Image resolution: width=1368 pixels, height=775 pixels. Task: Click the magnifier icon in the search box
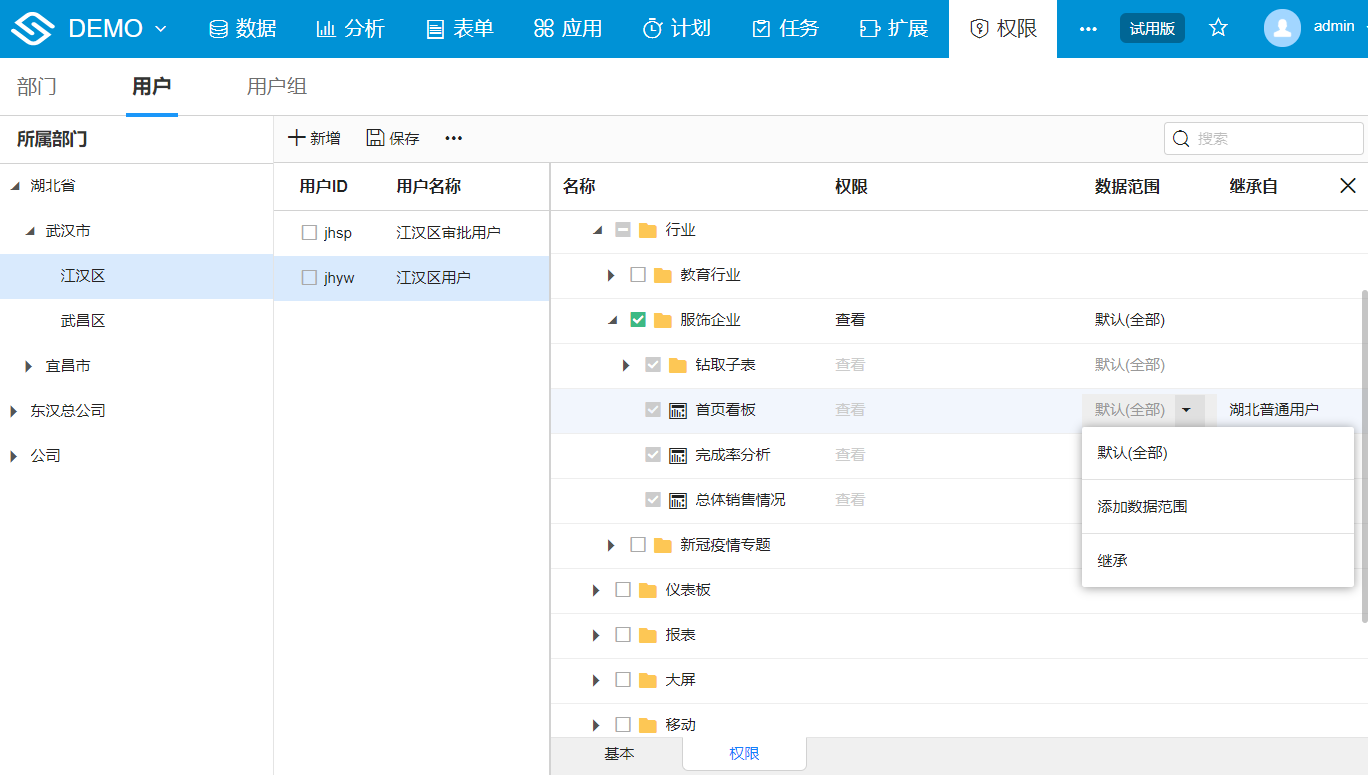coord(1182,138)
